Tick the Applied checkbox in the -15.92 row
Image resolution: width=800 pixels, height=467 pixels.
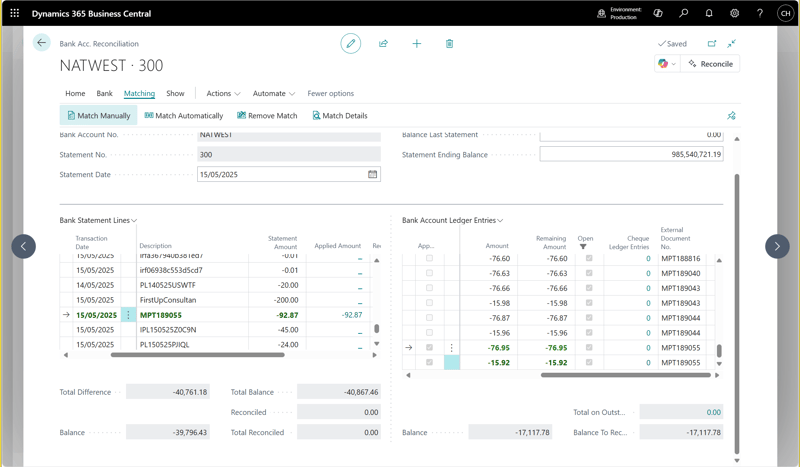[429, 363]
